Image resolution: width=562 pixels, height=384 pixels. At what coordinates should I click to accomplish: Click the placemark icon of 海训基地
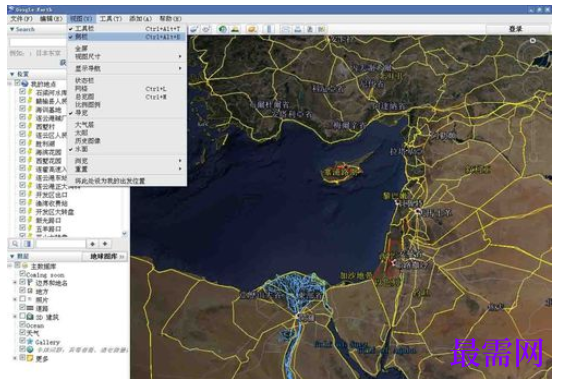(31, 109)
